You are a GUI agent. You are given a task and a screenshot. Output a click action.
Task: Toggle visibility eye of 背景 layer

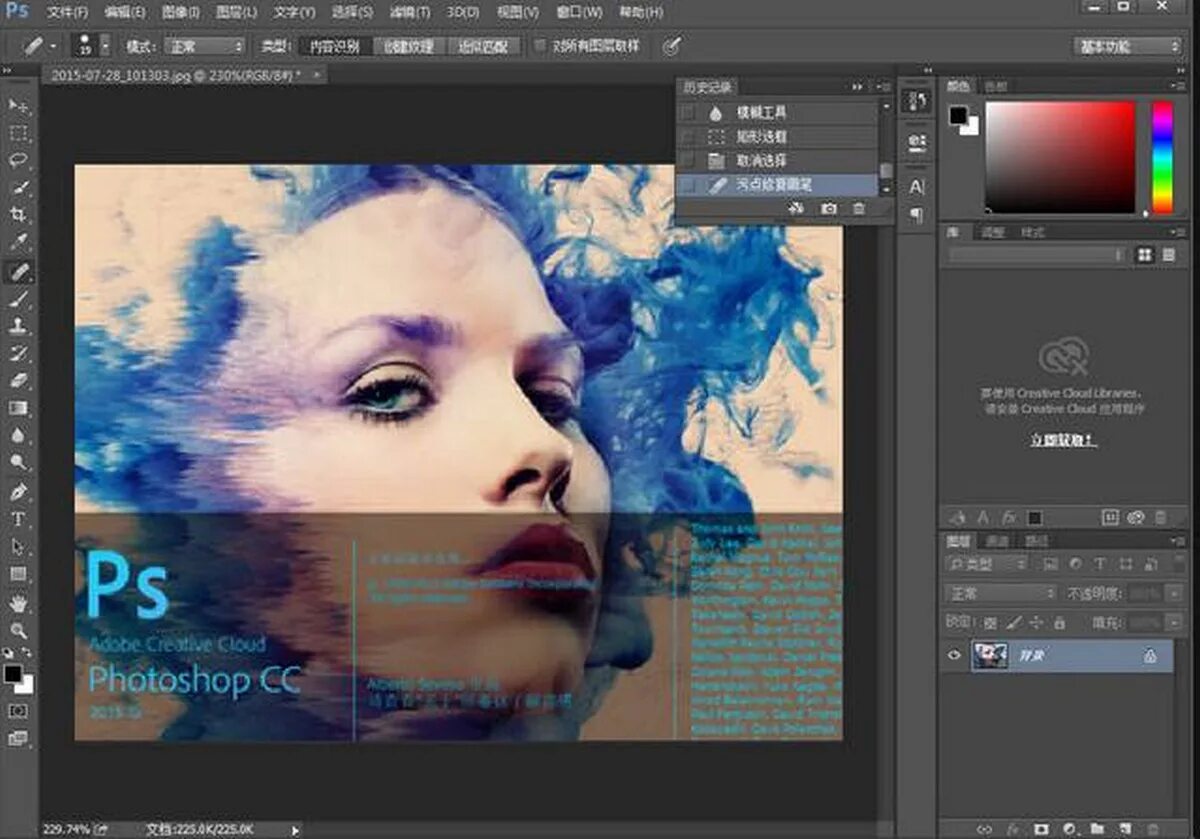pos(954,655)
